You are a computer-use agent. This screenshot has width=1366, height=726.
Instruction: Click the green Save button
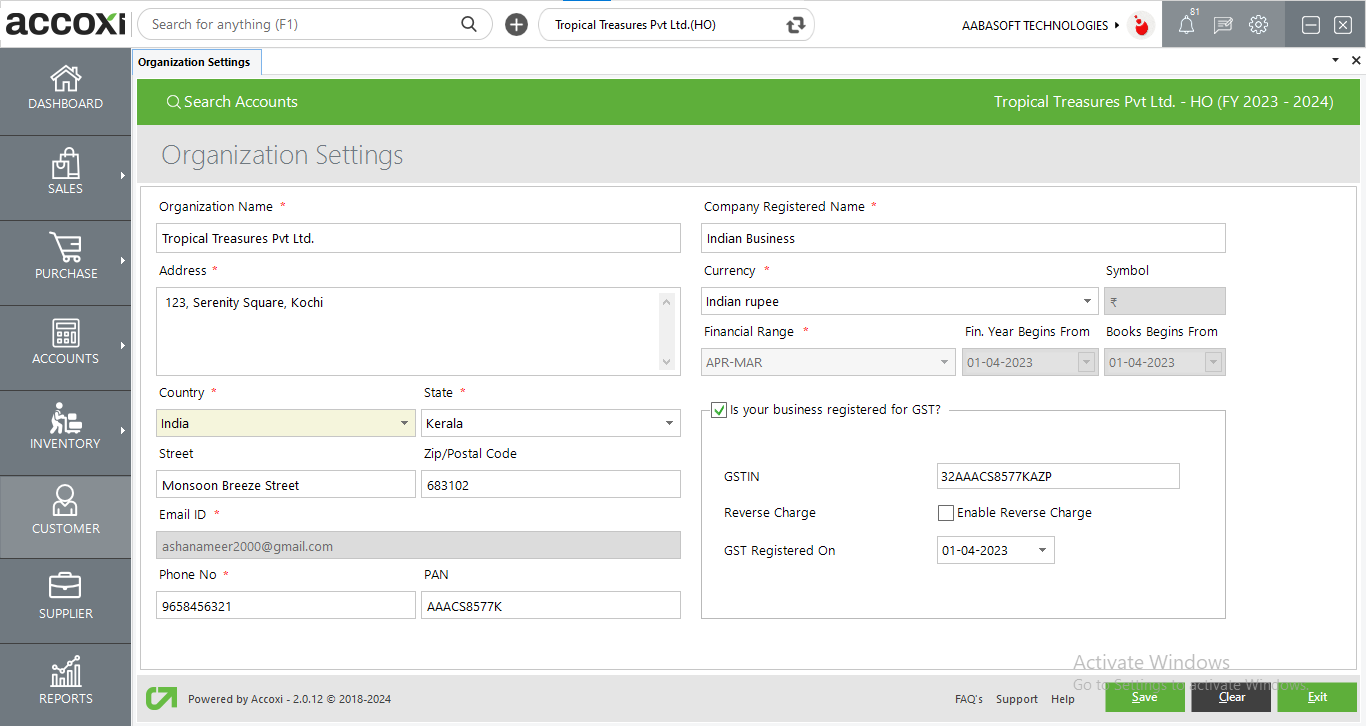pyautogui.click(x=1144, y=697)
